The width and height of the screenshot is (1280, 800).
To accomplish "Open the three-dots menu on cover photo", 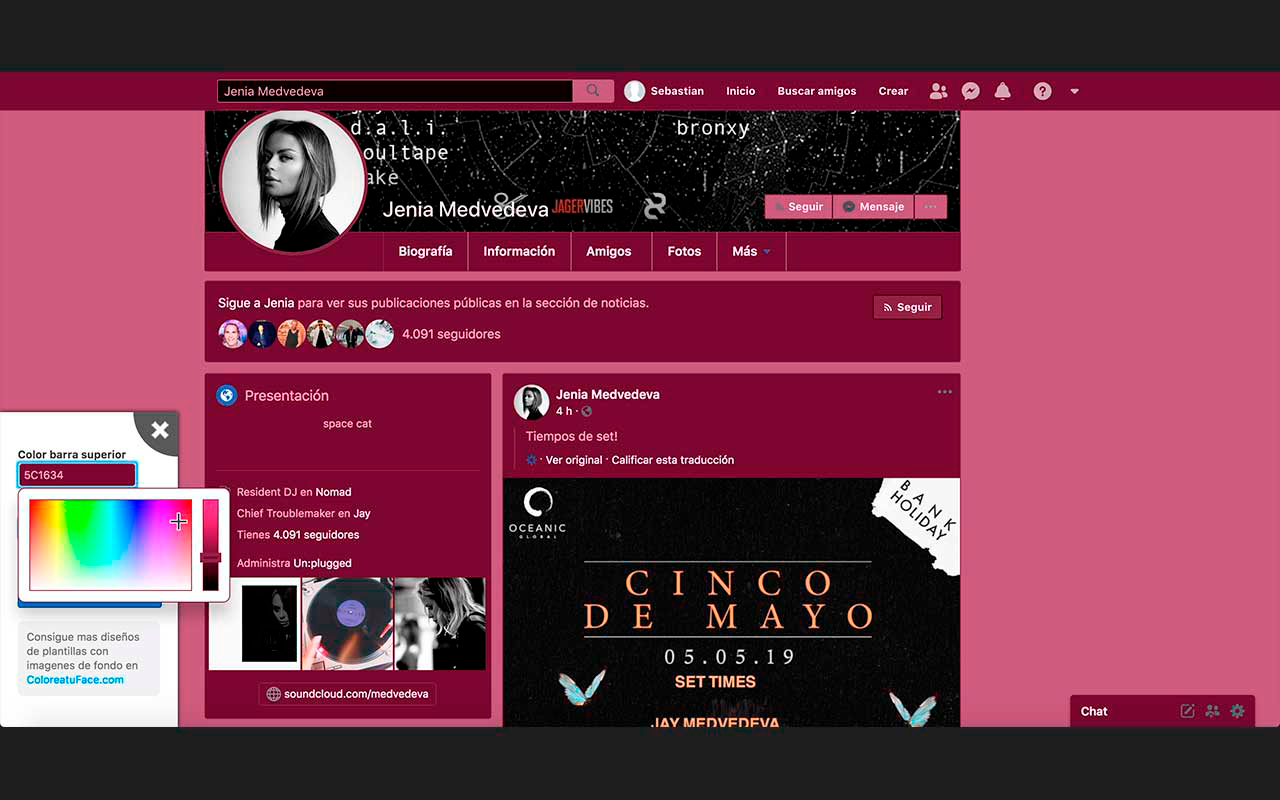I will click(930, 207).
